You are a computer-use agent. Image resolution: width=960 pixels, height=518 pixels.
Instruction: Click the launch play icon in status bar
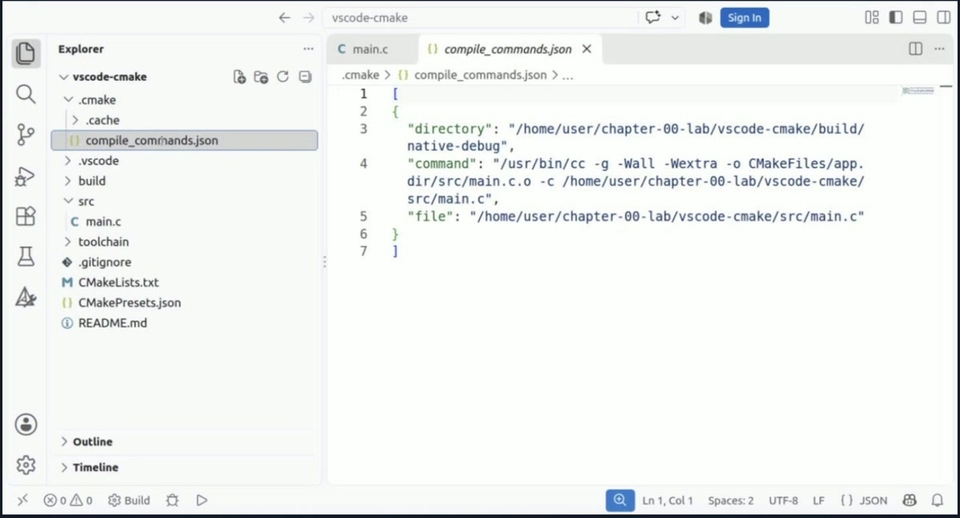(201, 500)
